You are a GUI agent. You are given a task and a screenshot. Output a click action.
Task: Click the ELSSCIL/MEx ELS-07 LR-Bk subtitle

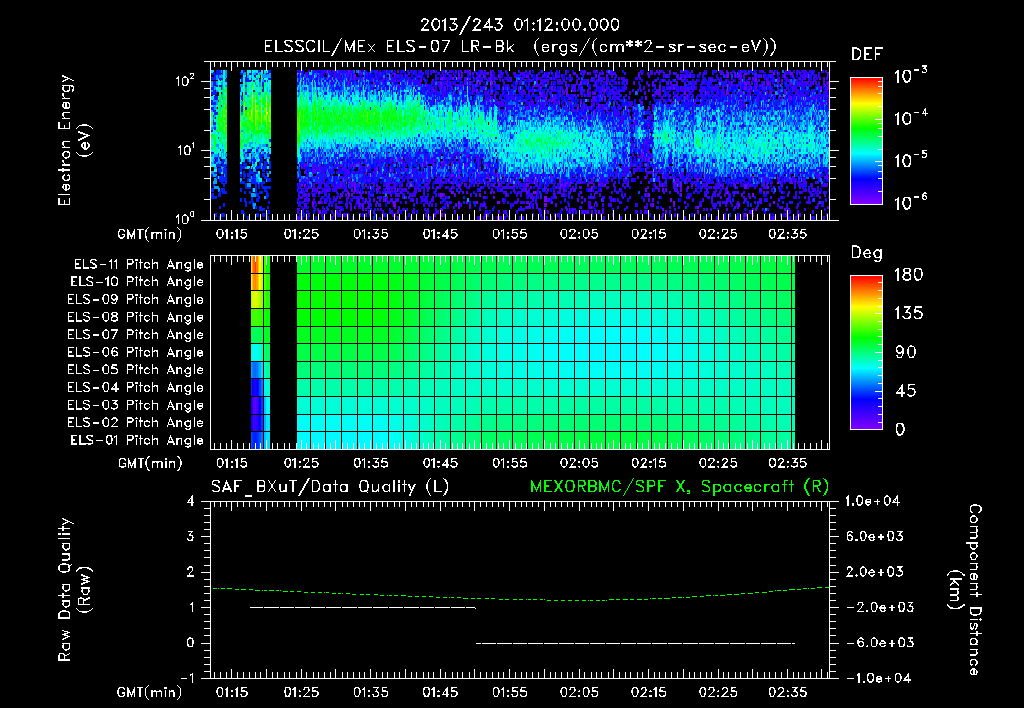pos(389,46)
